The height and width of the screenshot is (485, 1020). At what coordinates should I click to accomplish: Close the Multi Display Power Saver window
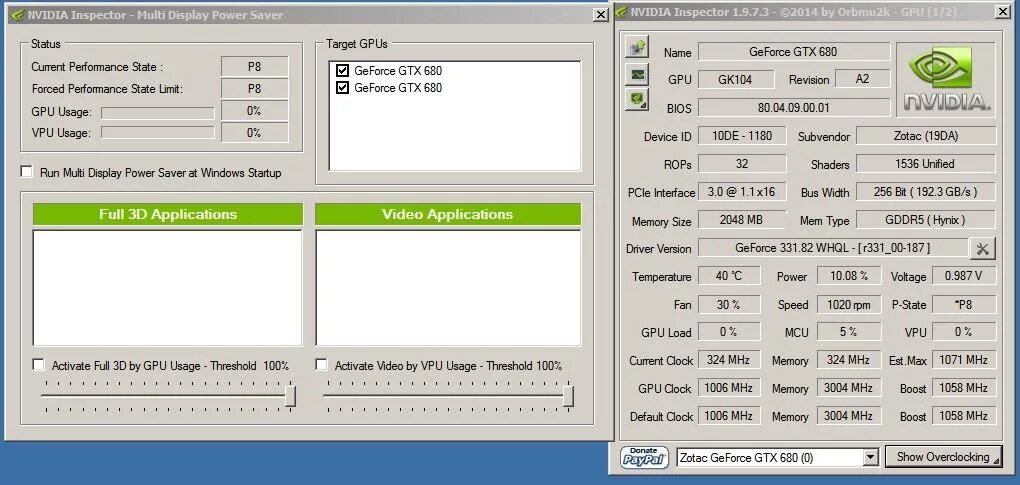click(600, 14)
